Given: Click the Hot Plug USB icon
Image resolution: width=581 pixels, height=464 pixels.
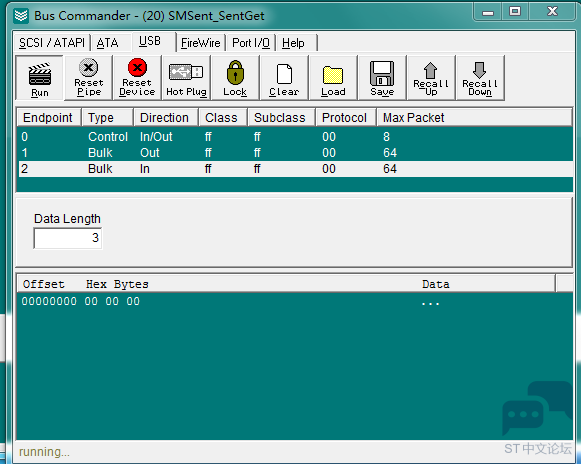Looking at the screenshot, I should click(186, 72).
